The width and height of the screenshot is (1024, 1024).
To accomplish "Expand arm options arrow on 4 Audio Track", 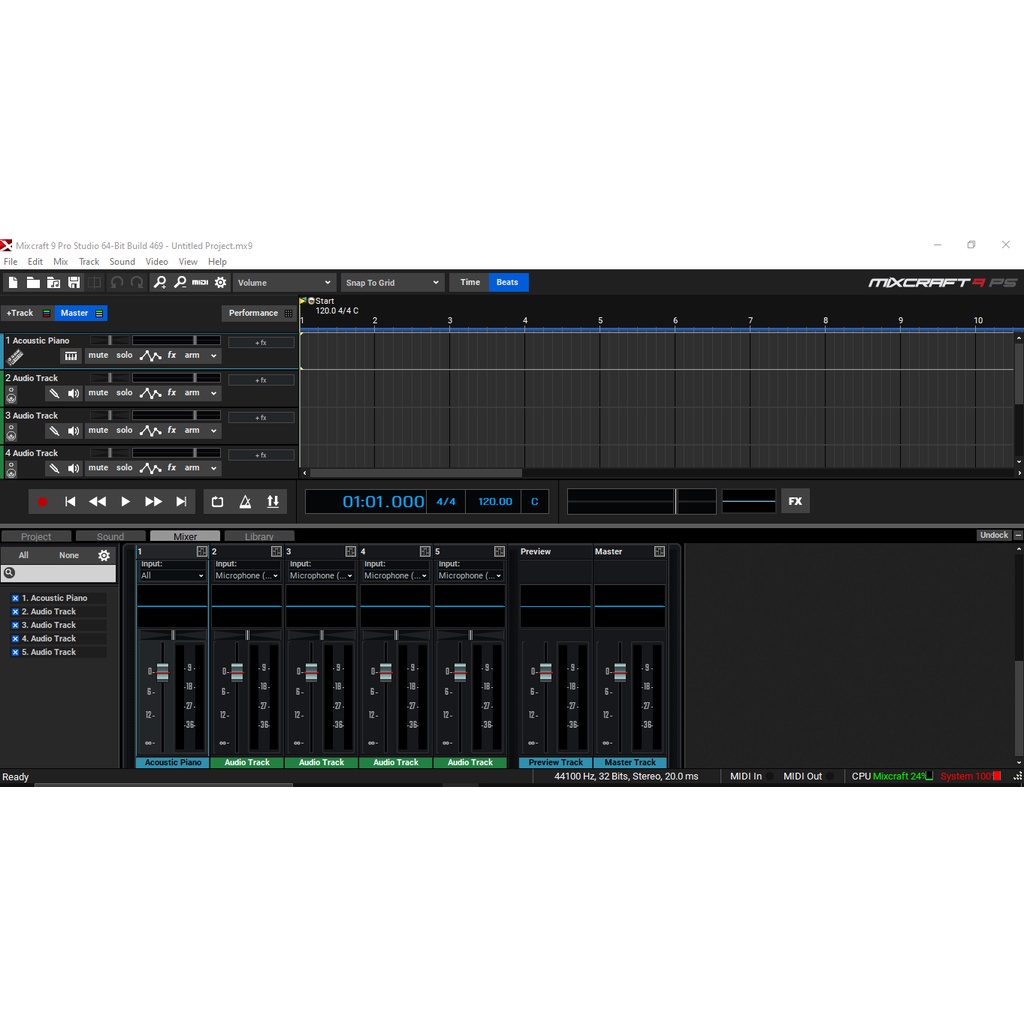I will 214,468.
